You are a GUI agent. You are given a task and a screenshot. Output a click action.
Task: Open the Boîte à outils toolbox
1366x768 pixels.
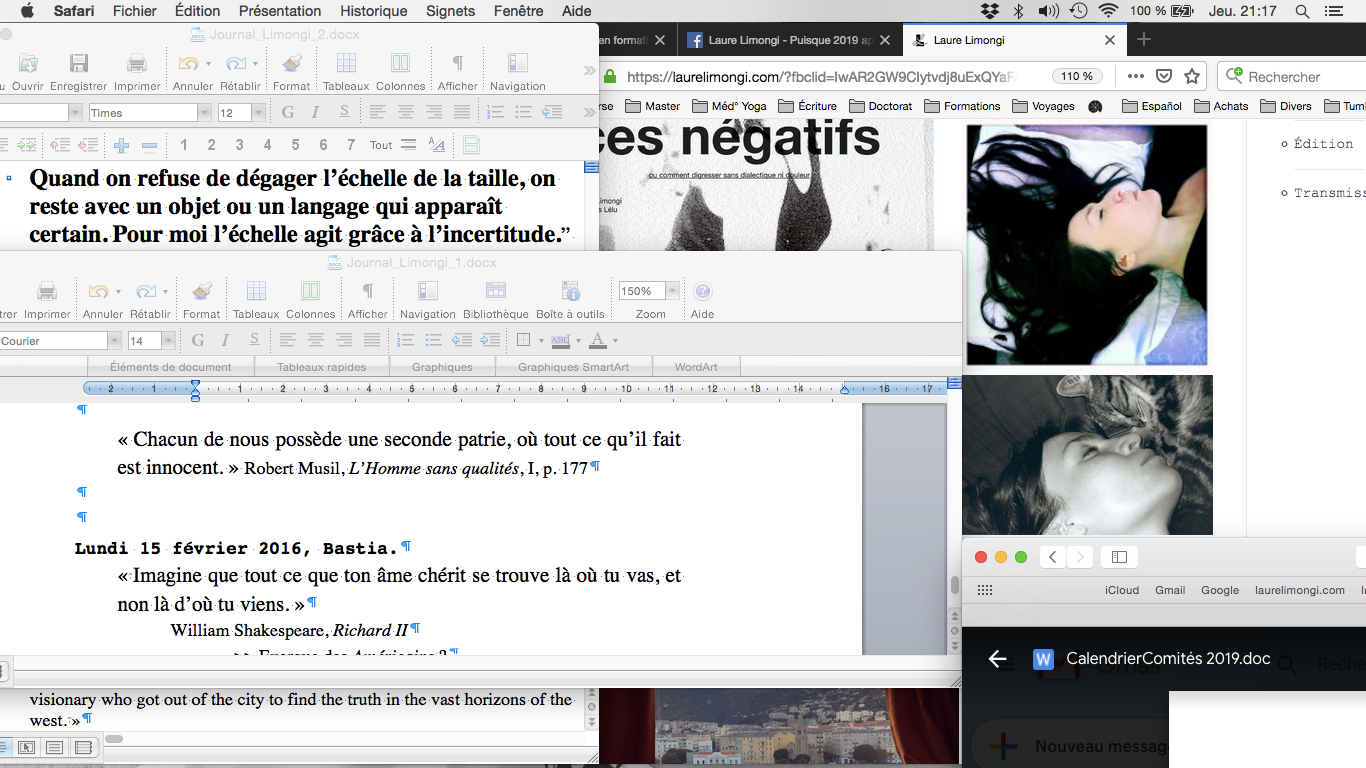point(570,292)
